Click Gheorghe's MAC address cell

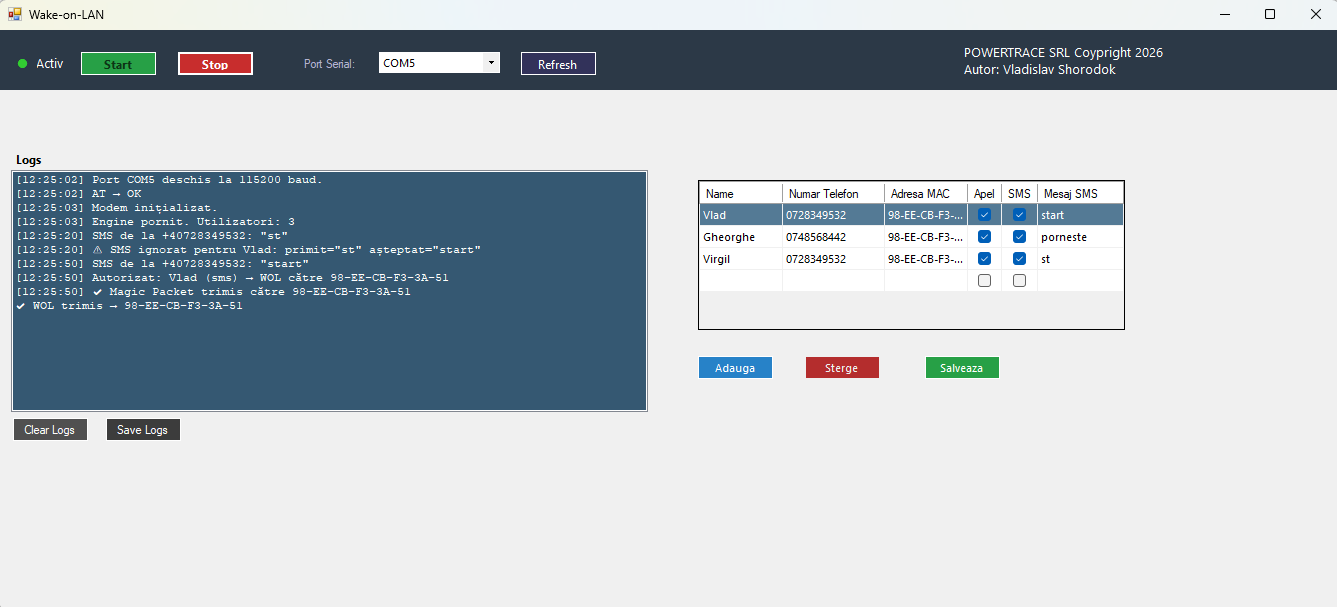pos(926,237)
